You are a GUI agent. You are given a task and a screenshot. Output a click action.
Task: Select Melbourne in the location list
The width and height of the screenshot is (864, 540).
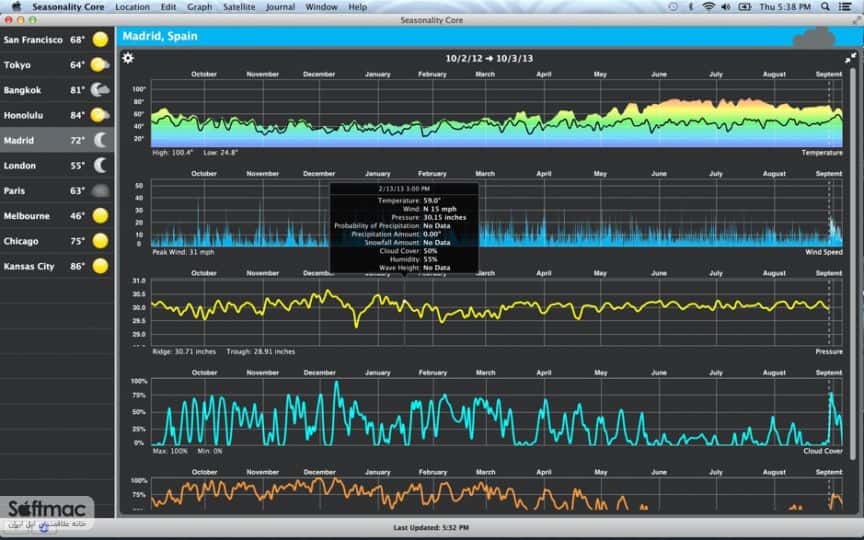click(x=57, y=215)
